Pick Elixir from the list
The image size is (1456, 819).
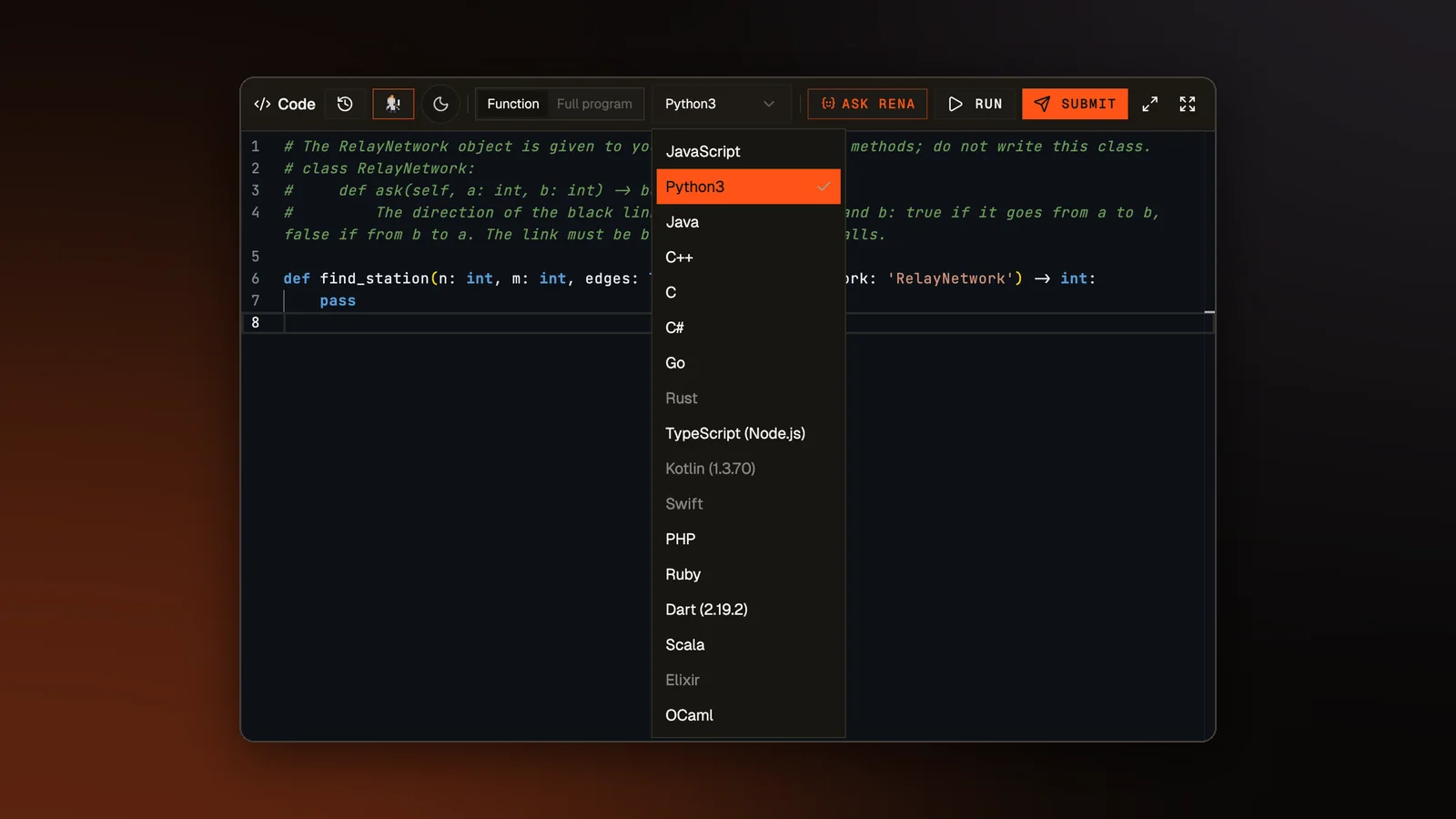click(x=748, y=680)
